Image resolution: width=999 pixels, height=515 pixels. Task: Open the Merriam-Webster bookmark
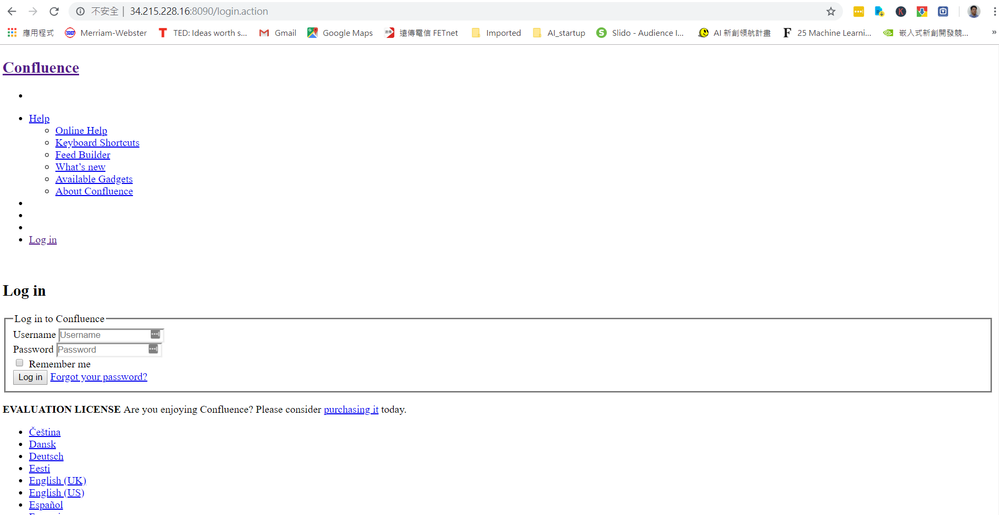tap(106, 33)
